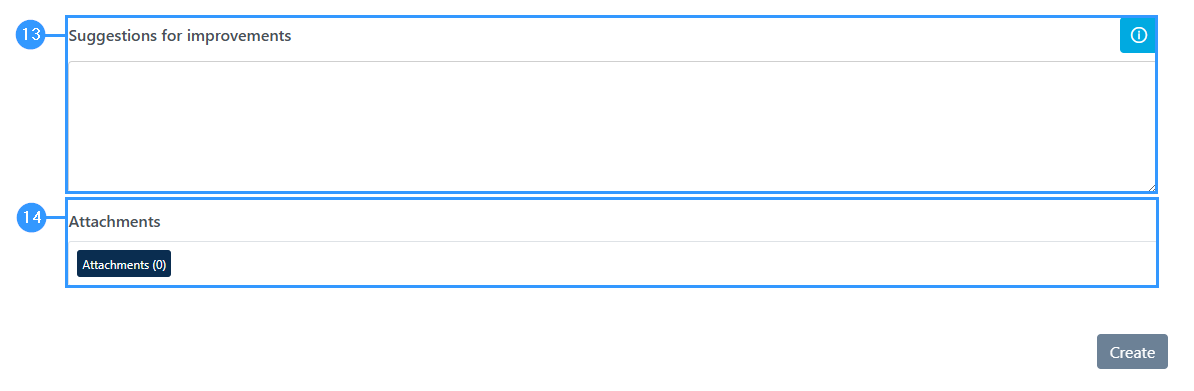Image resolution: width=1194 pixels, height=391 pixels.
Task: Click the grey Create button at bottom
Action: pyautogui.click(x=1132, y=351)
